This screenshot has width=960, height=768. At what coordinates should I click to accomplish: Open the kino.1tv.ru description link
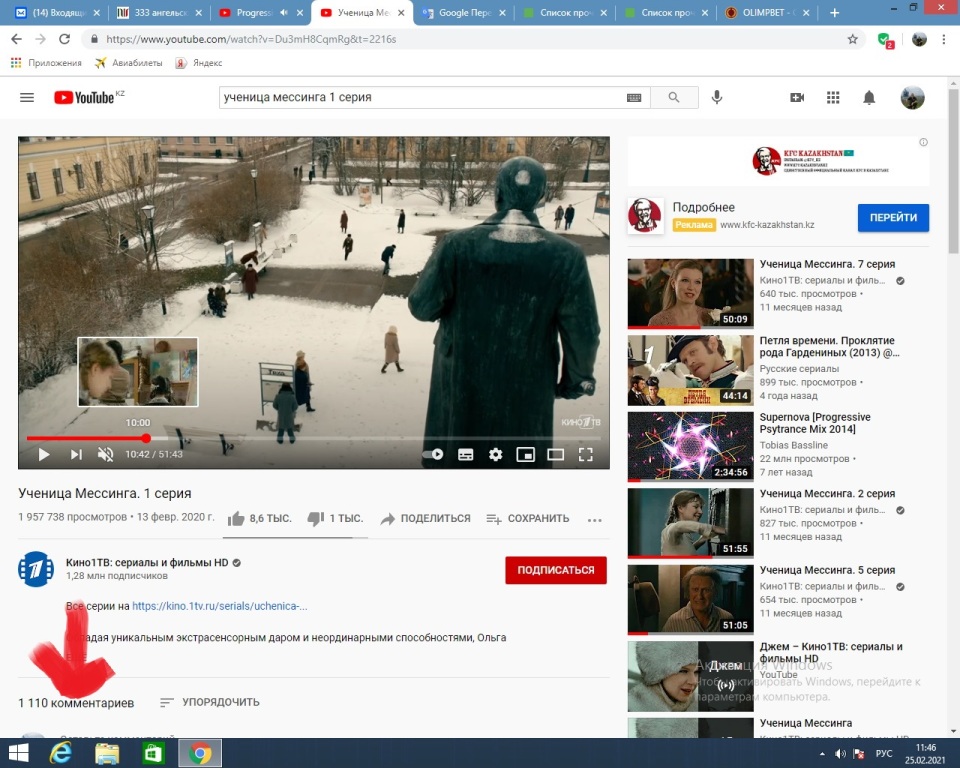point(220,606)
